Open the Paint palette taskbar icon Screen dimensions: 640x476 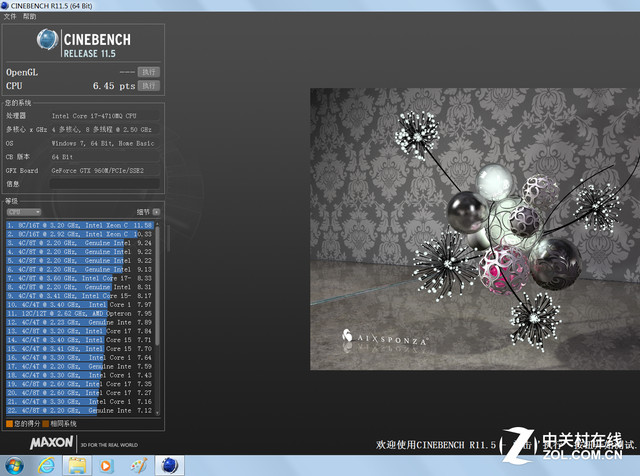coord(138,465)
